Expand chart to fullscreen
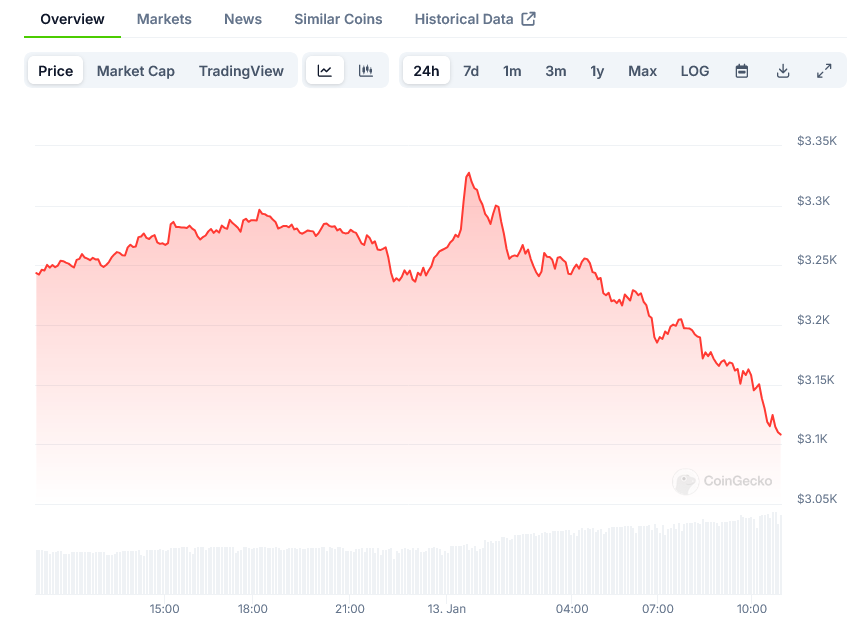847x634 pixels. coord(824,71)
